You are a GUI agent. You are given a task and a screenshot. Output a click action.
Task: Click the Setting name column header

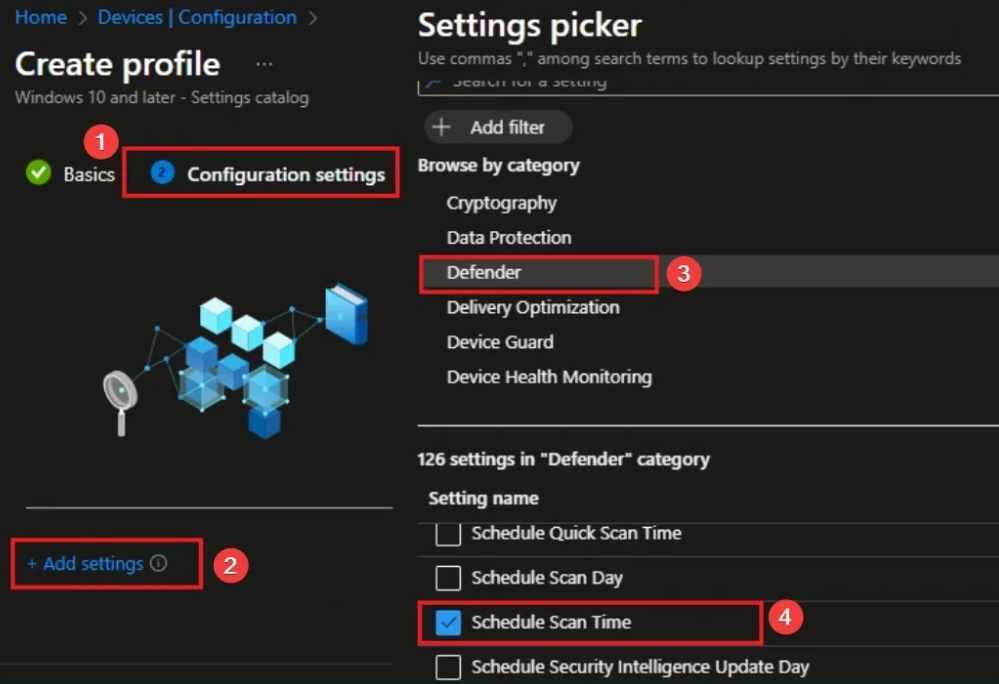[484, 498]
